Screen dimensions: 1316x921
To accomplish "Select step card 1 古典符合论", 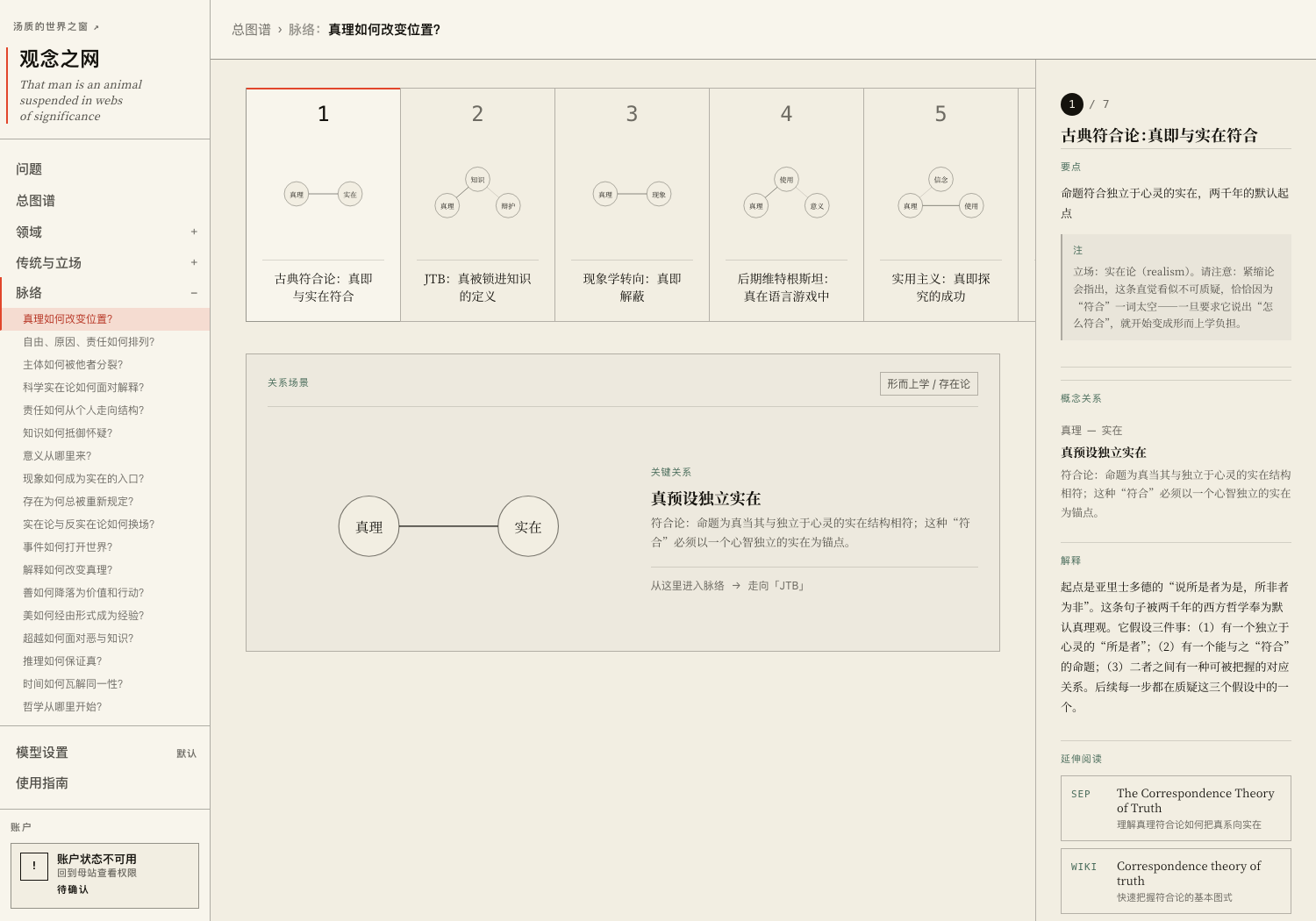I will 323,204.
